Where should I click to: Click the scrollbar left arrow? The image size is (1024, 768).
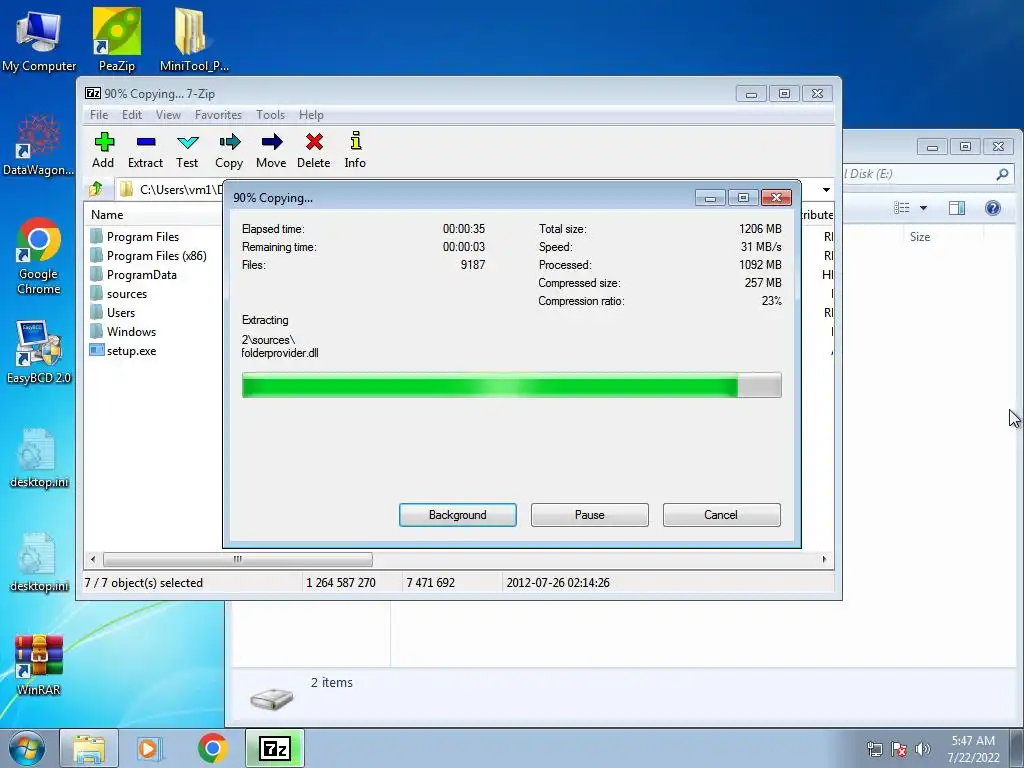93,559
